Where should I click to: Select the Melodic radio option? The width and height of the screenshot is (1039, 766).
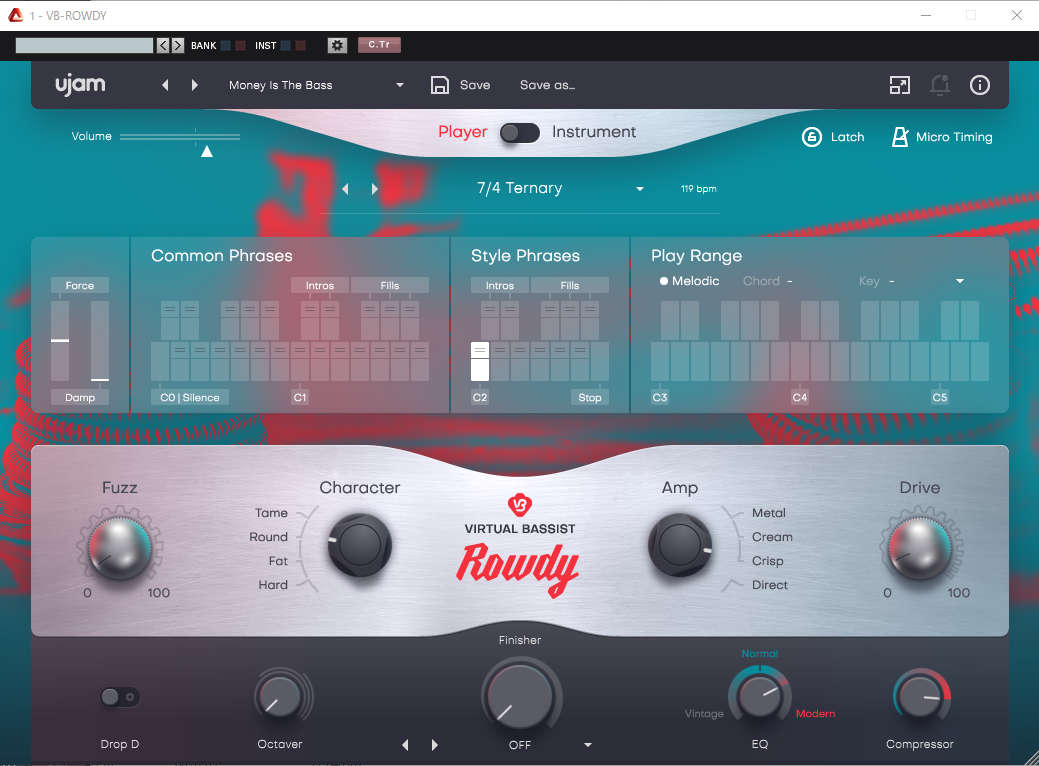664,281
